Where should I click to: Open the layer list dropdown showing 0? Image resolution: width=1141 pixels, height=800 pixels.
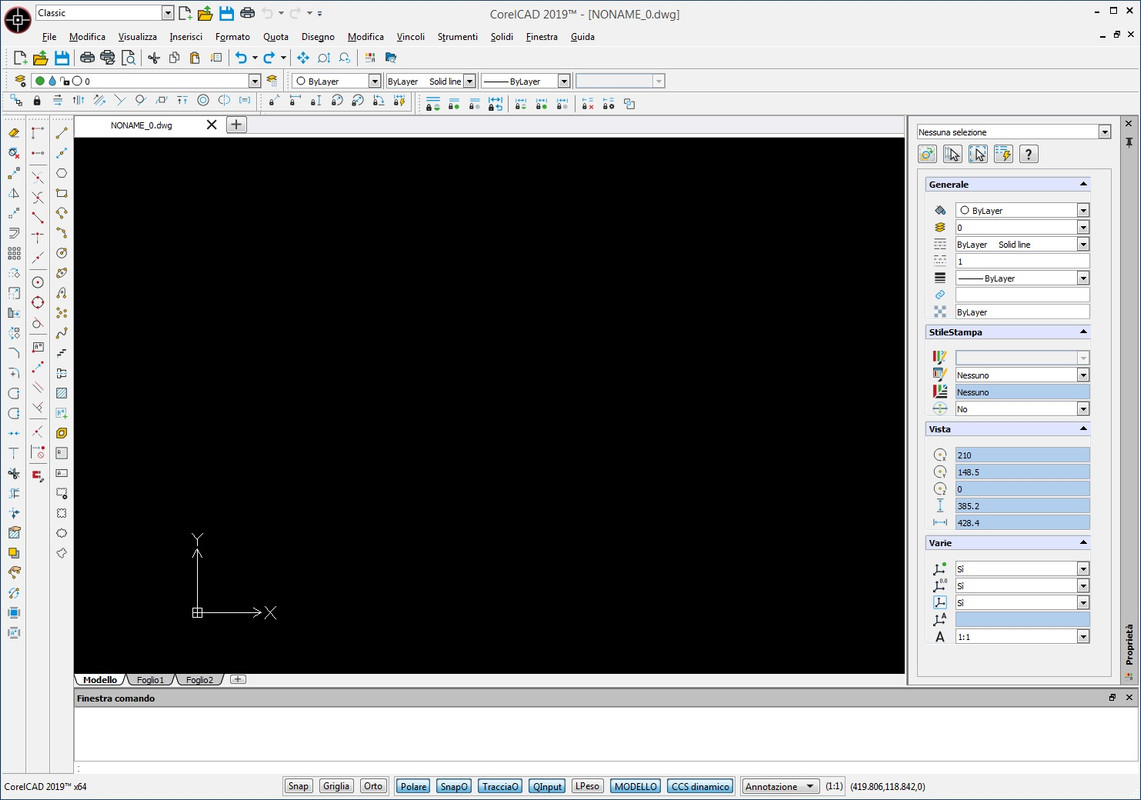[x=255, y=81]
